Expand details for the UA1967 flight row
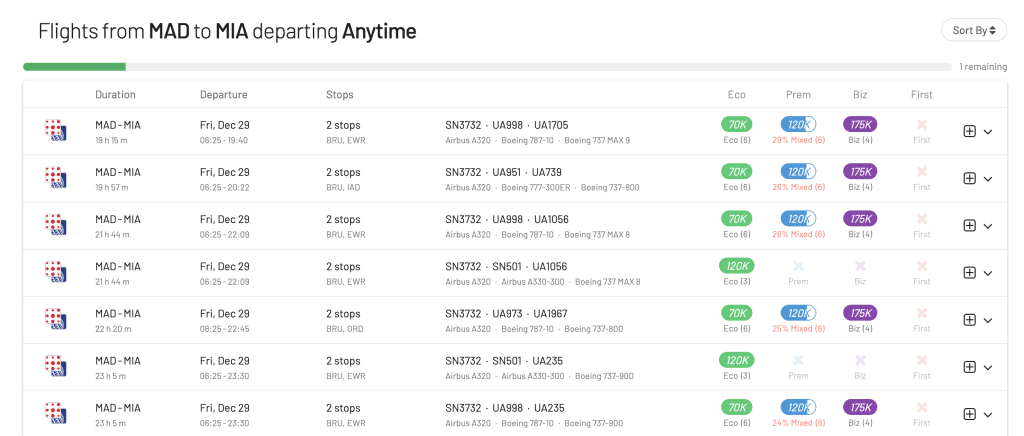This screenshot has height=436, width=1024. coord(988,320)
